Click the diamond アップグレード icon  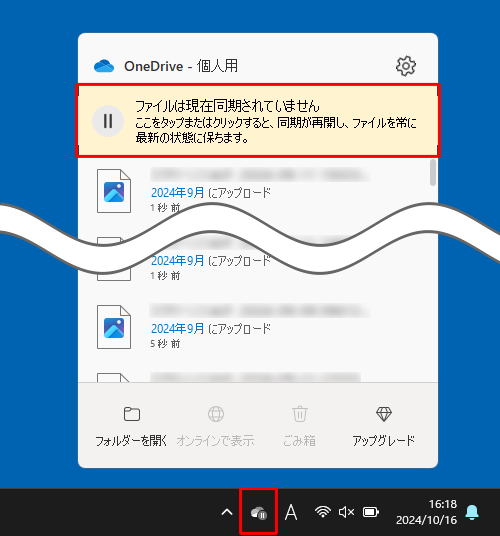383,414
